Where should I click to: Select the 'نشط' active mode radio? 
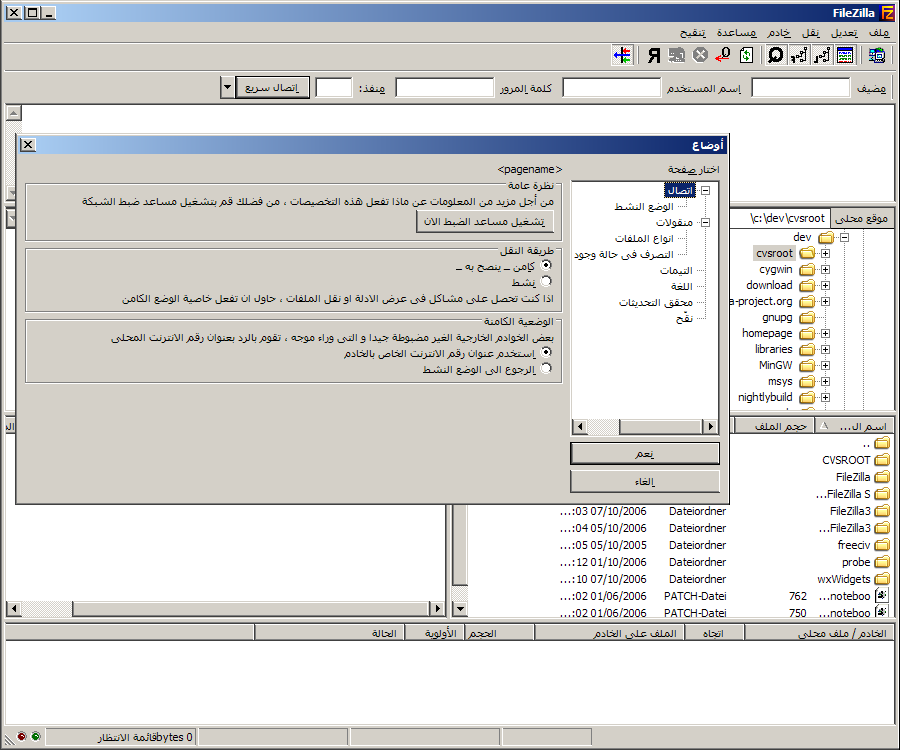pyautogui.click(x=546, y=281)
